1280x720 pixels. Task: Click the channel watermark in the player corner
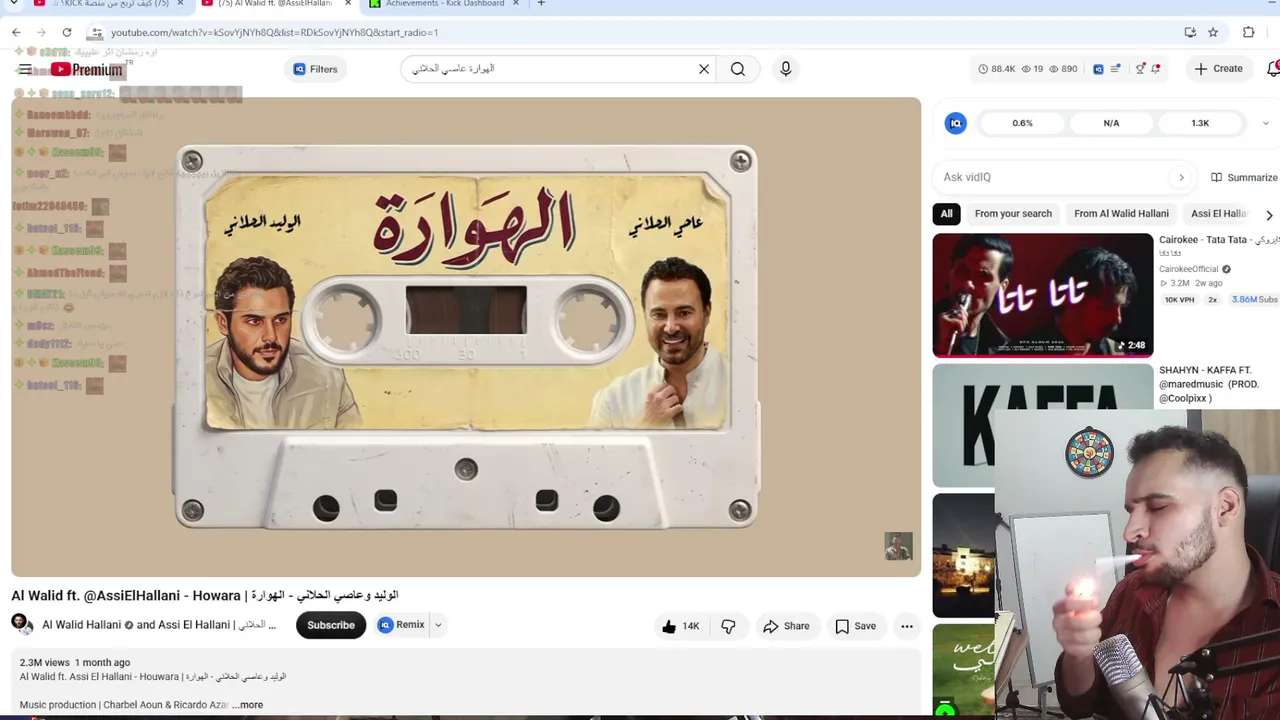pyautogui.click(x=898, y=546)
